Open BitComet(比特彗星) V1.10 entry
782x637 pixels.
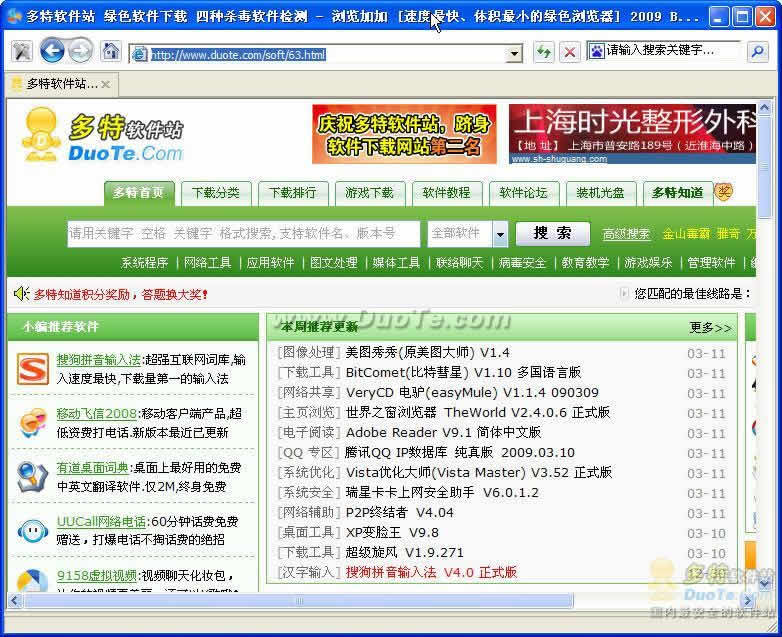[x=463, y=373]
